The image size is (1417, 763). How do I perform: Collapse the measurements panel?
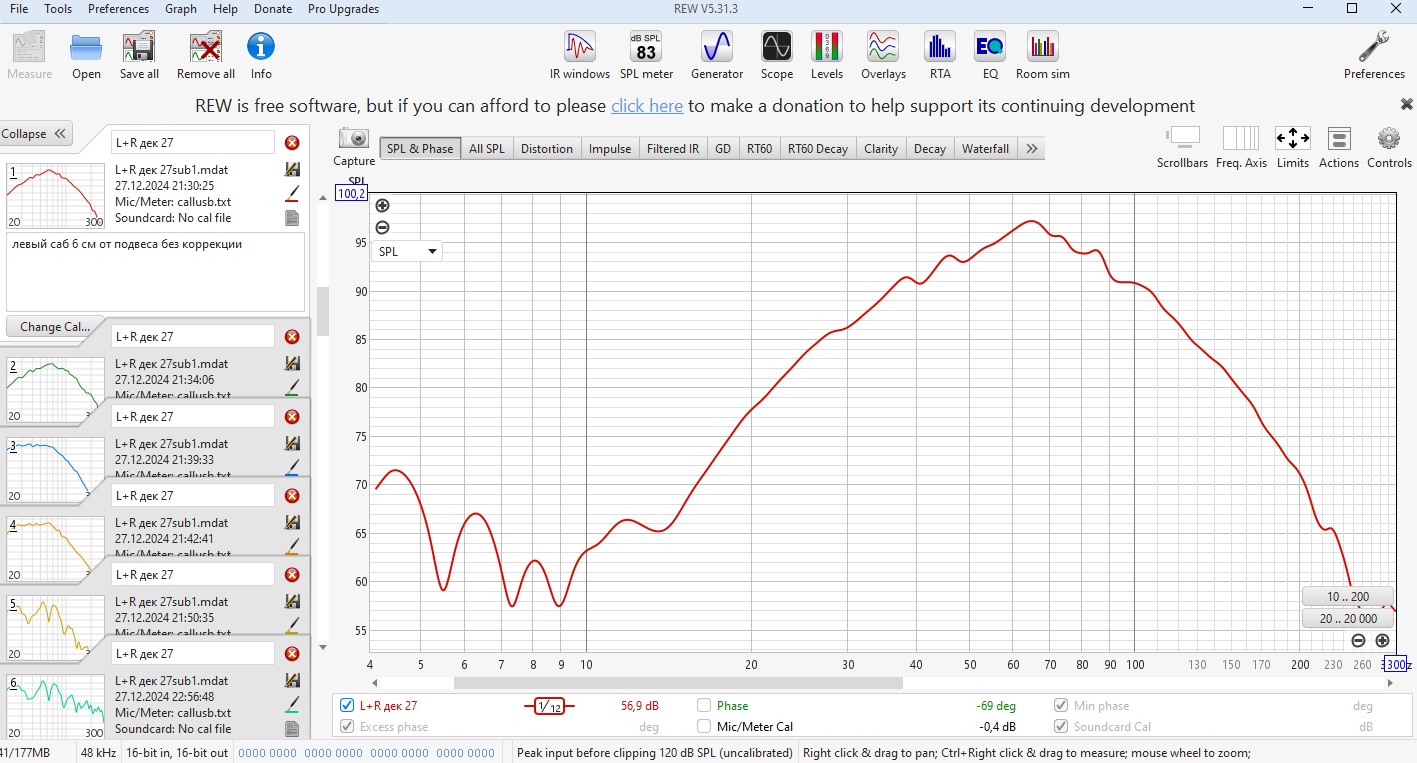click(x=37, y=134)
